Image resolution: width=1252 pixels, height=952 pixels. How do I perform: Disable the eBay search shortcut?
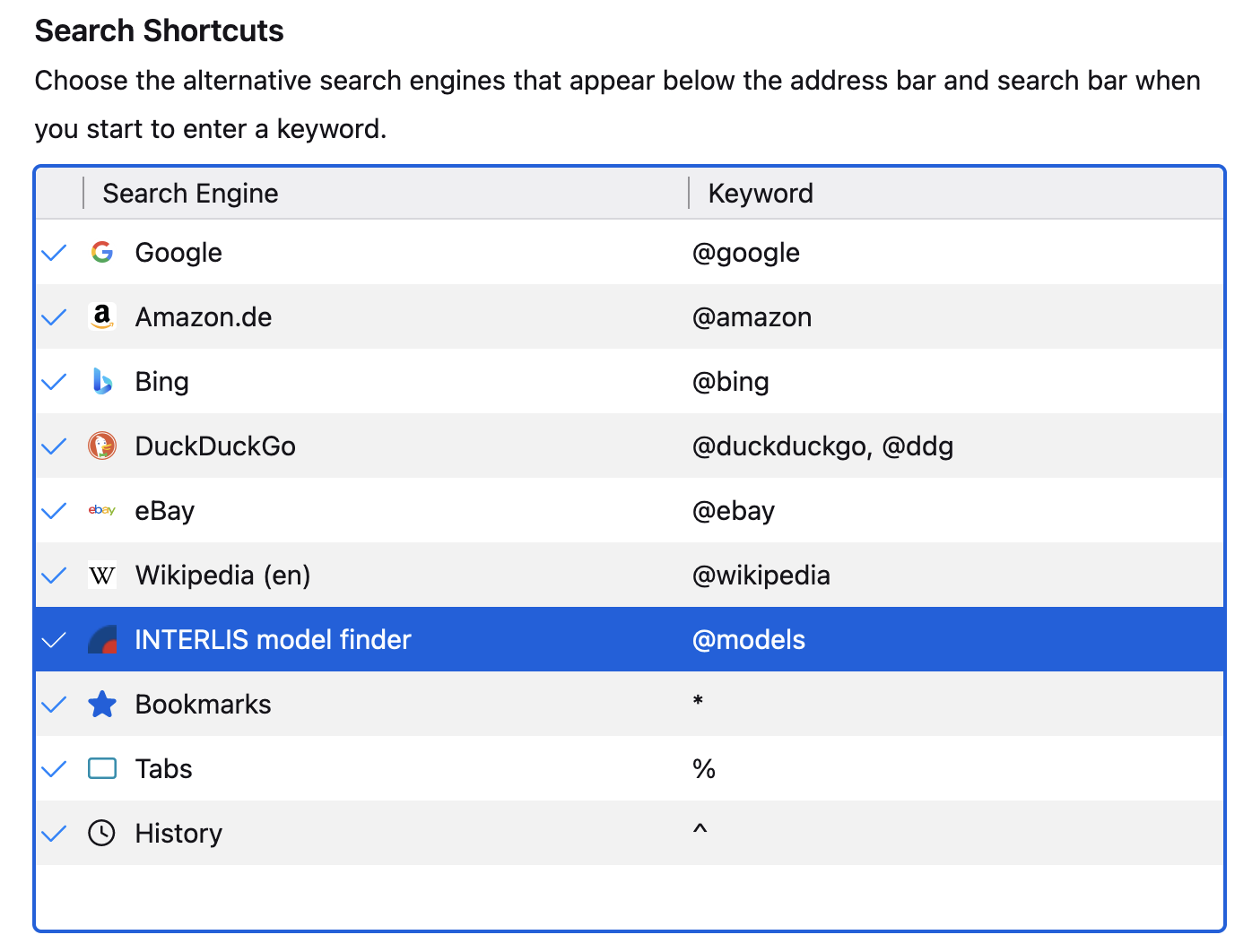tap(55, 511)
